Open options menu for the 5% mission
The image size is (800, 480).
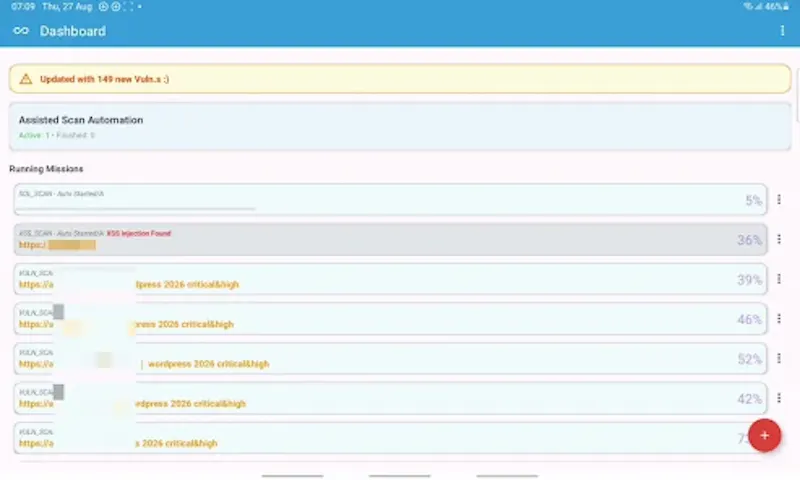point(779,199)
